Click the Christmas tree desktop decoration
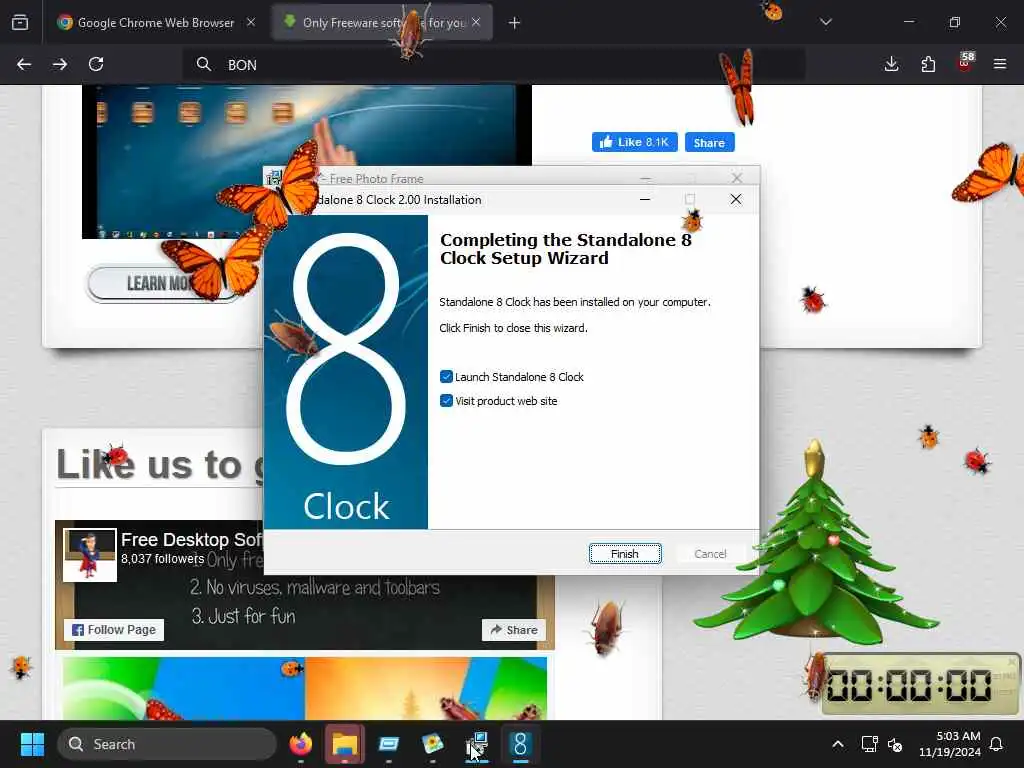The image size is (1024, 768). (816, 545)
